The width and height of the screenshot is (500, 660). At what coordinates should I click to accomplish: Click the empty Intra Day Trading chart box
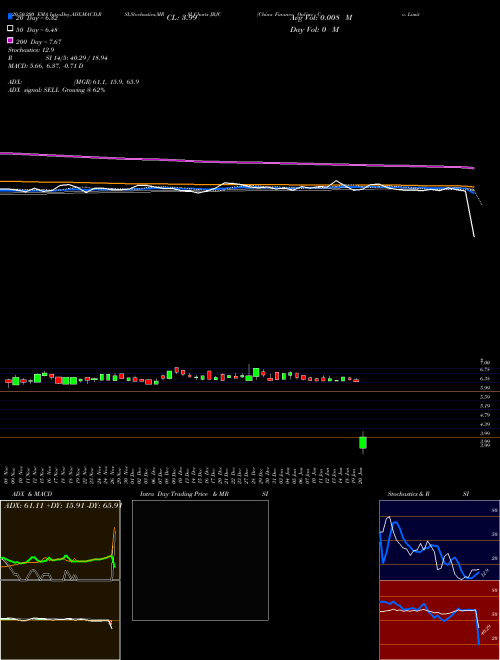tap(200, 560)
